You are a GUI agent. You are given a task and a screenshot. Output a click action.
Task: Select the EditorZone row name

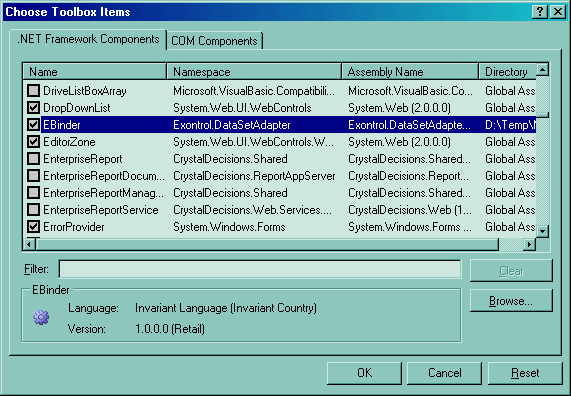pyautogui.click(x=69, y=142)
